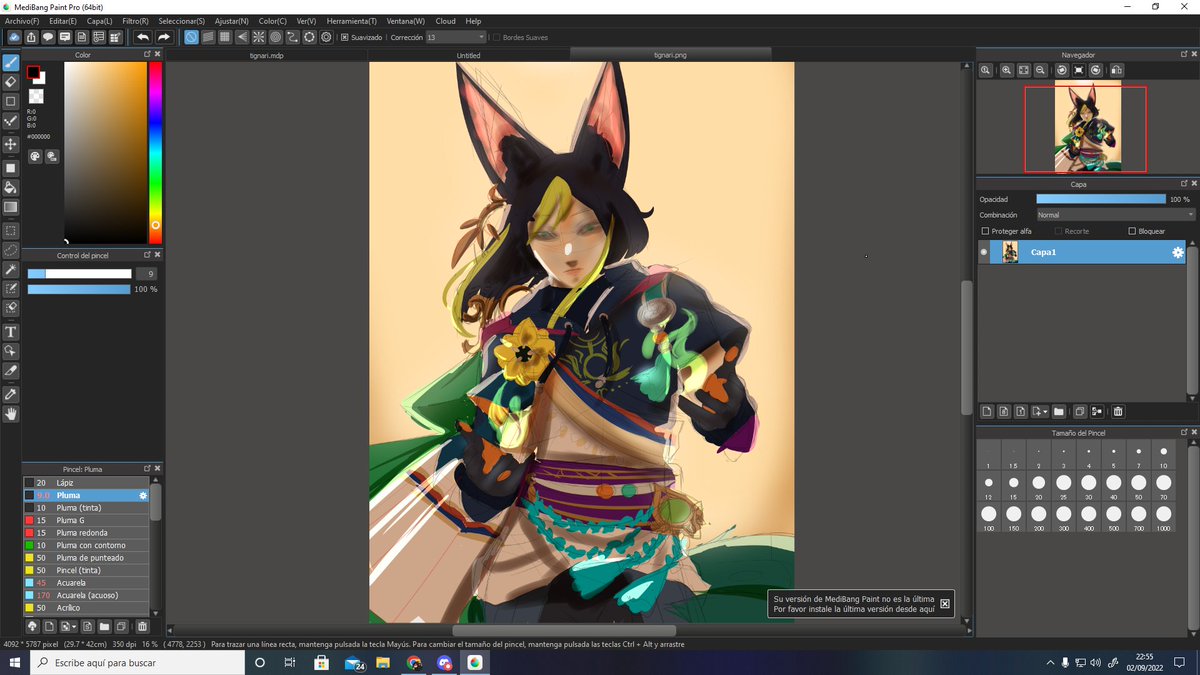
Task: Select the Eraser tool
Action: pyautogui.click(x=11, y=82)
